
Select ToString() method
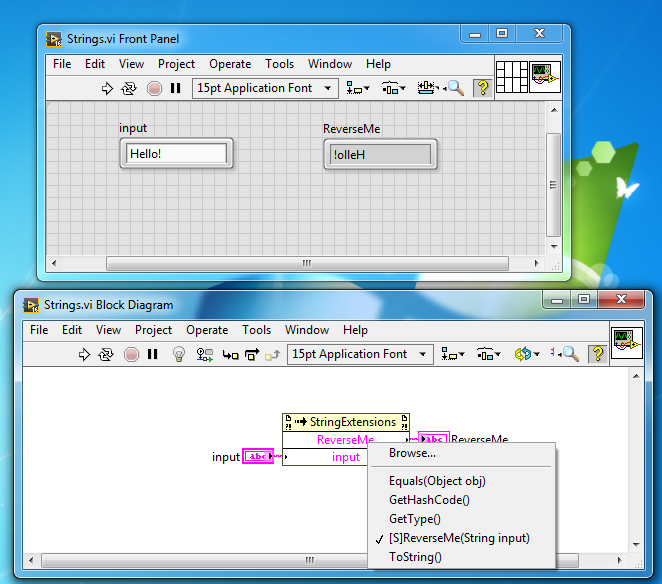point(461,557)
